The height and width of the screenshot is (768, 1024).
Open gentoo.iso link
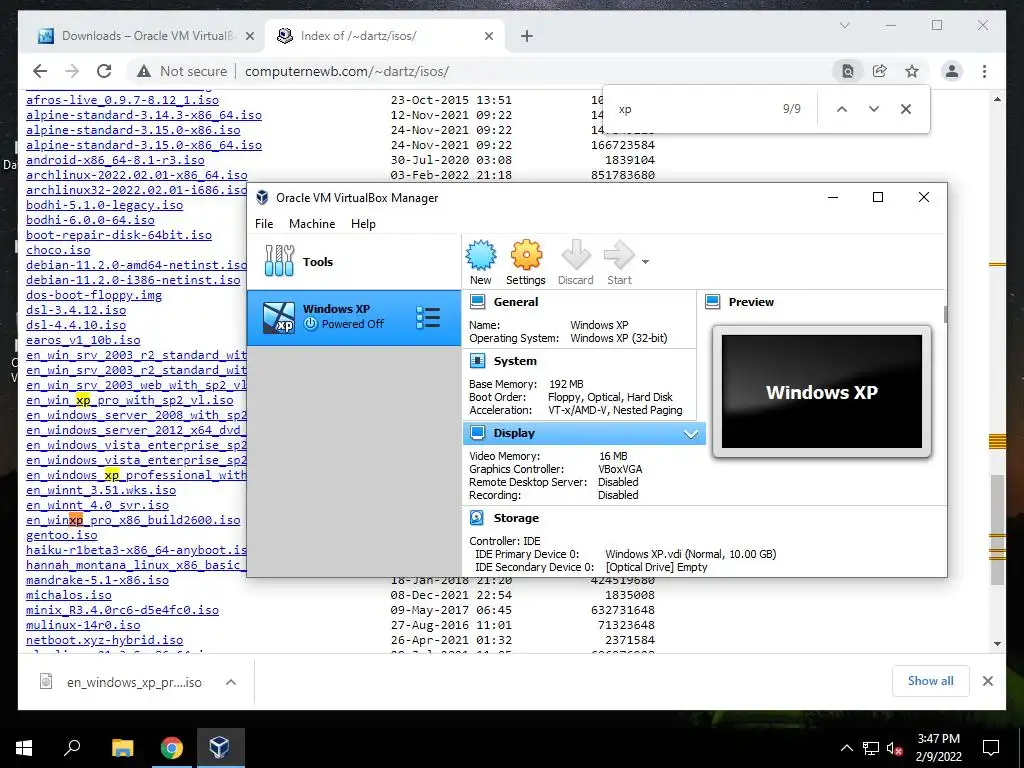pyautogui.click(x=61, y=536)
